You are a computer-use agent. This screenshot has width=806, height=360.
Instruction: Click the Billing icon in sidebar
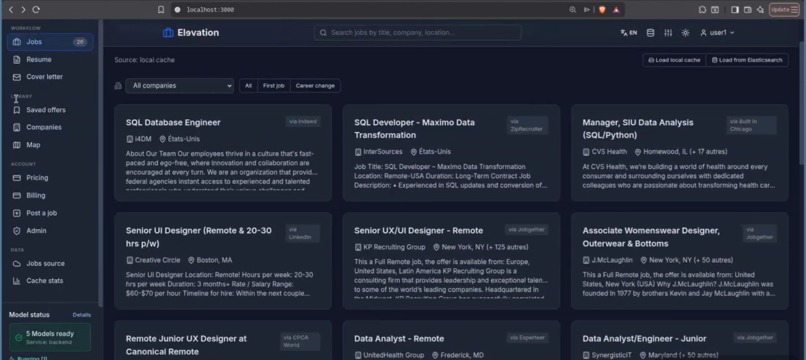16,195
